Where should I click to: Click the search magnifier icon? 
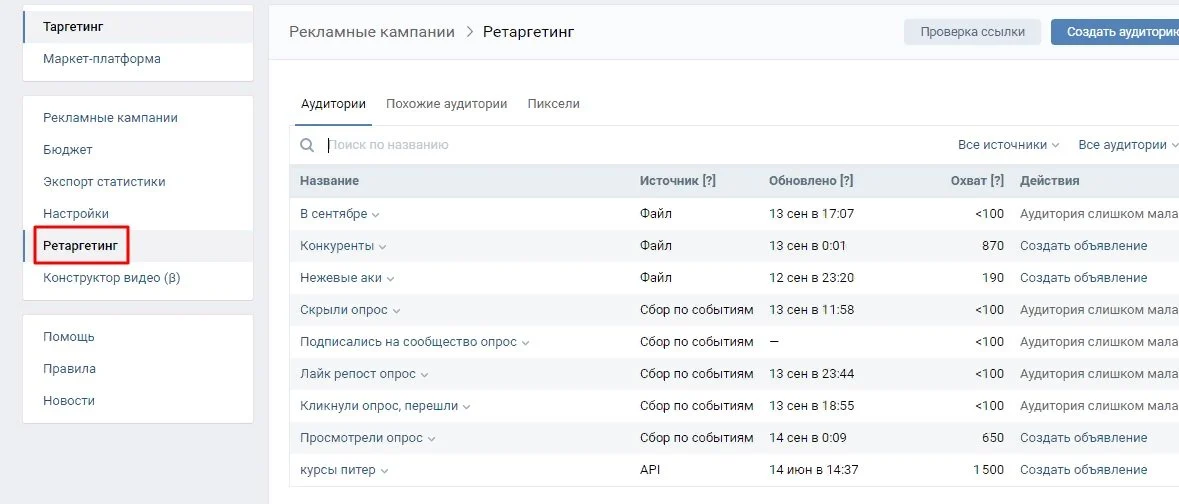pyautogui.click(x=307, y=145)
